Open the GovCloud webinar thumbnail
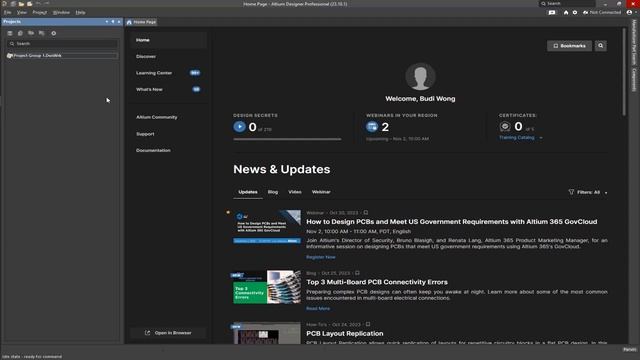The width and height of the screenshot is (640, 360). pyautogui.click(x=267, y=227)
